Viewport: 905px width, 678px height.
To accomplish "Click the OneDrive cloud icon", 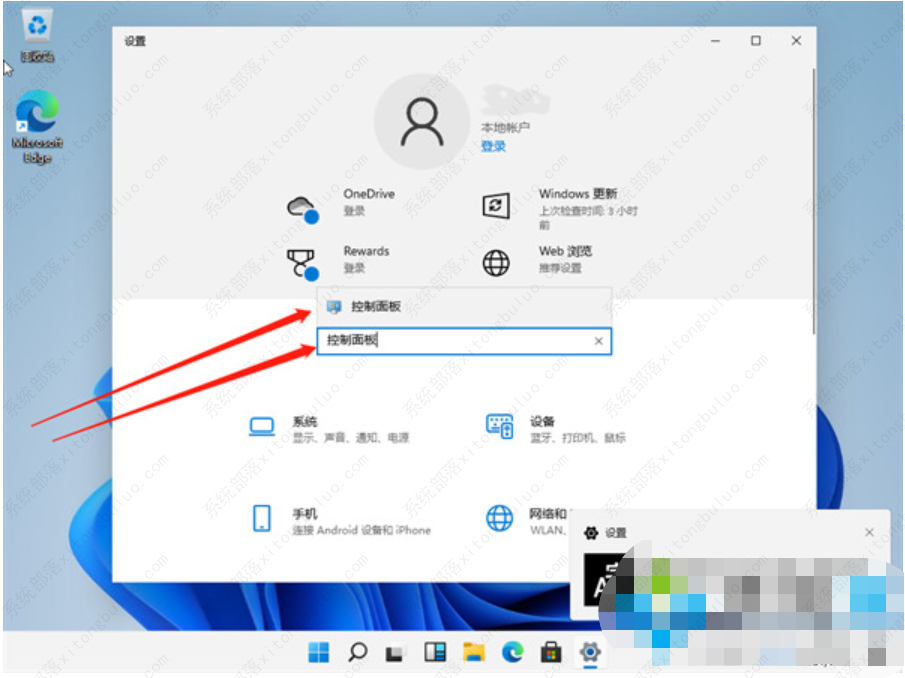I will pos(301,207).
